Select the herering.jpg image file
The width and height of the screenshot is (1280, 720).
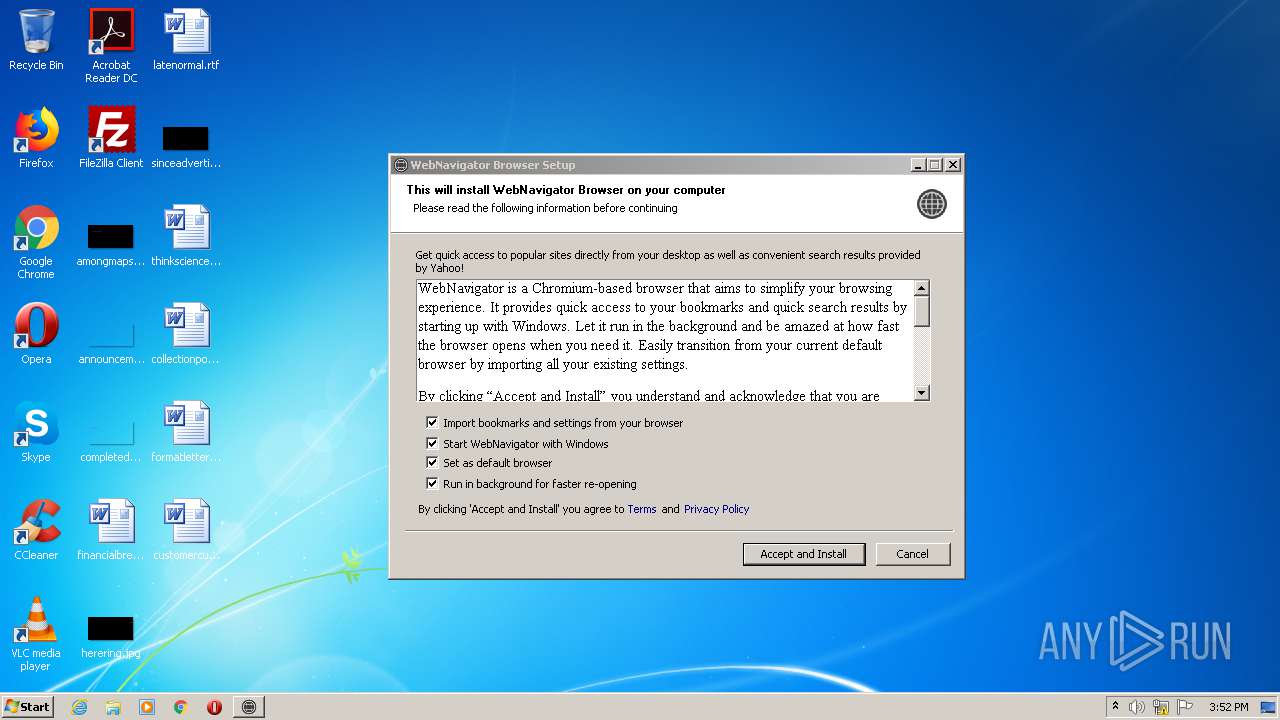111,637
